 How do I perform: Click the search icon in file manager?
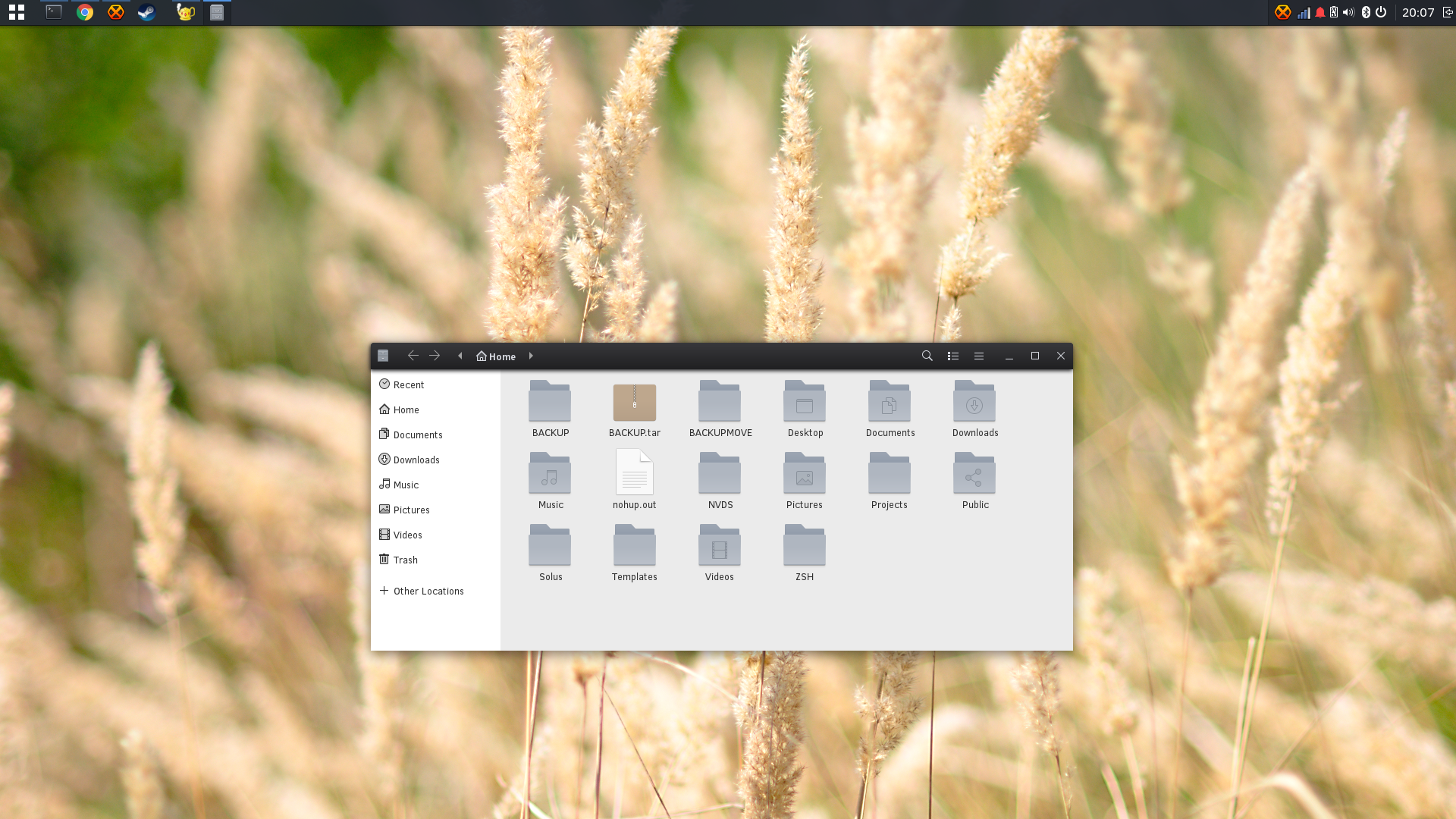point(927,356)
